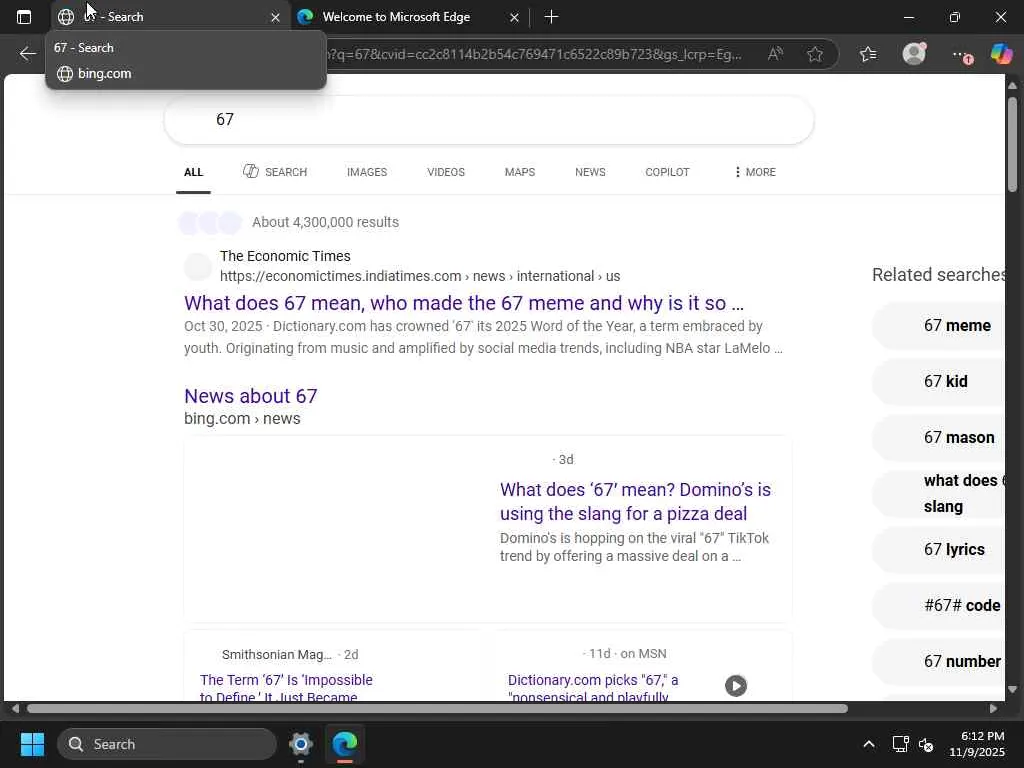Screen dimensions: 1024x768
Task: Switch to the SEARCH tab
Action: pos(275,172)
